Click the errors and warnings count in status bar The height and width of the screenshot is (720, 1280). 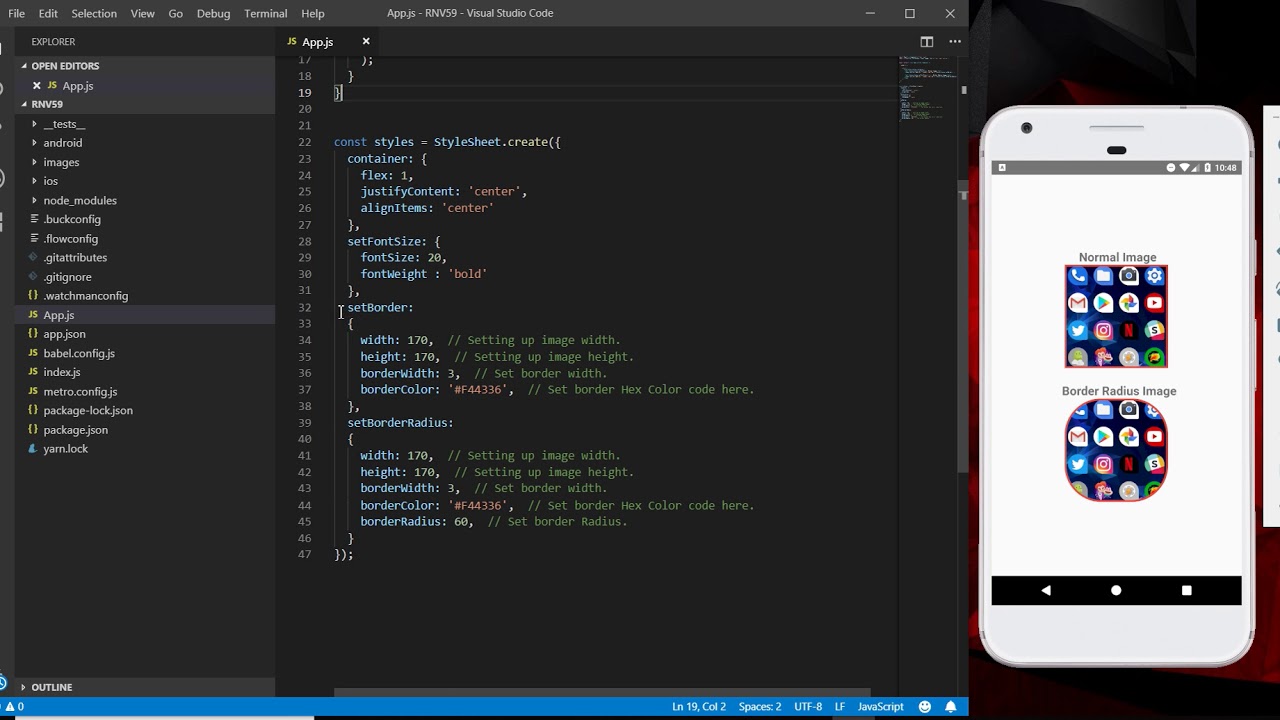point(14,706)
